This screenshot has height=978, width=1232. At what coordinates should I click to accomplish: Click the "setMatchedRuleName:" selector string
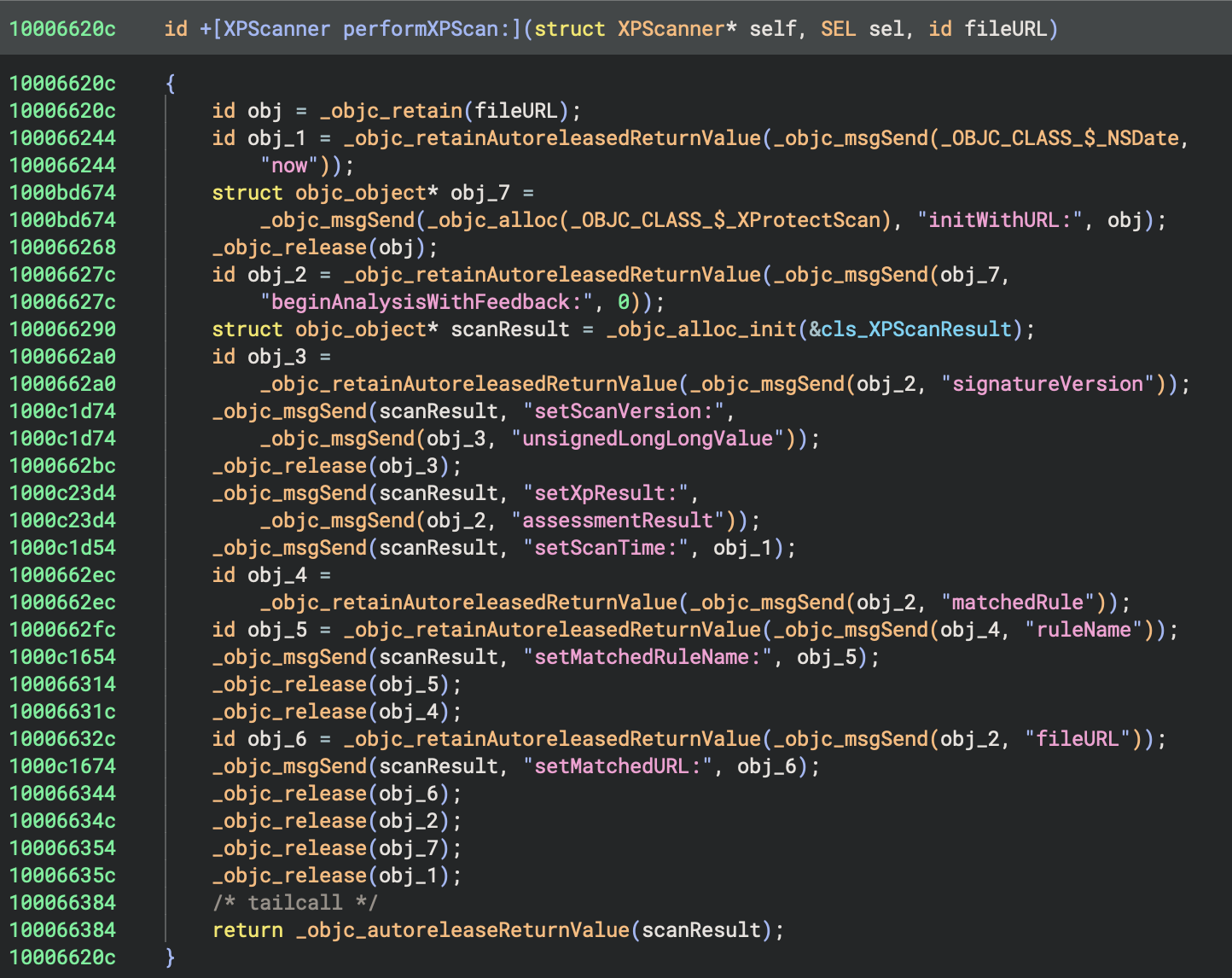(x=648, y=657)
